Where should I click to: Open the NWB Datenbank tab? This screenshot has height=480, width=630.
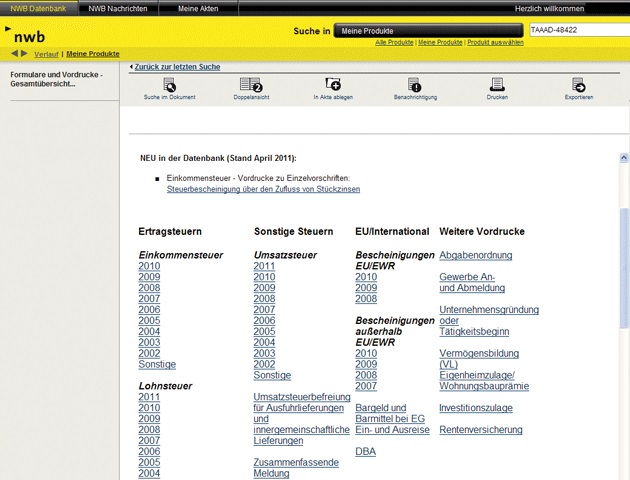[38, 8]
